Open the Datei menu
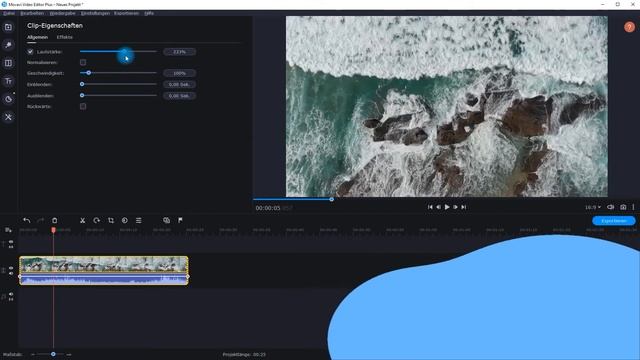The image size is (640, 360). tap(9, 13)
